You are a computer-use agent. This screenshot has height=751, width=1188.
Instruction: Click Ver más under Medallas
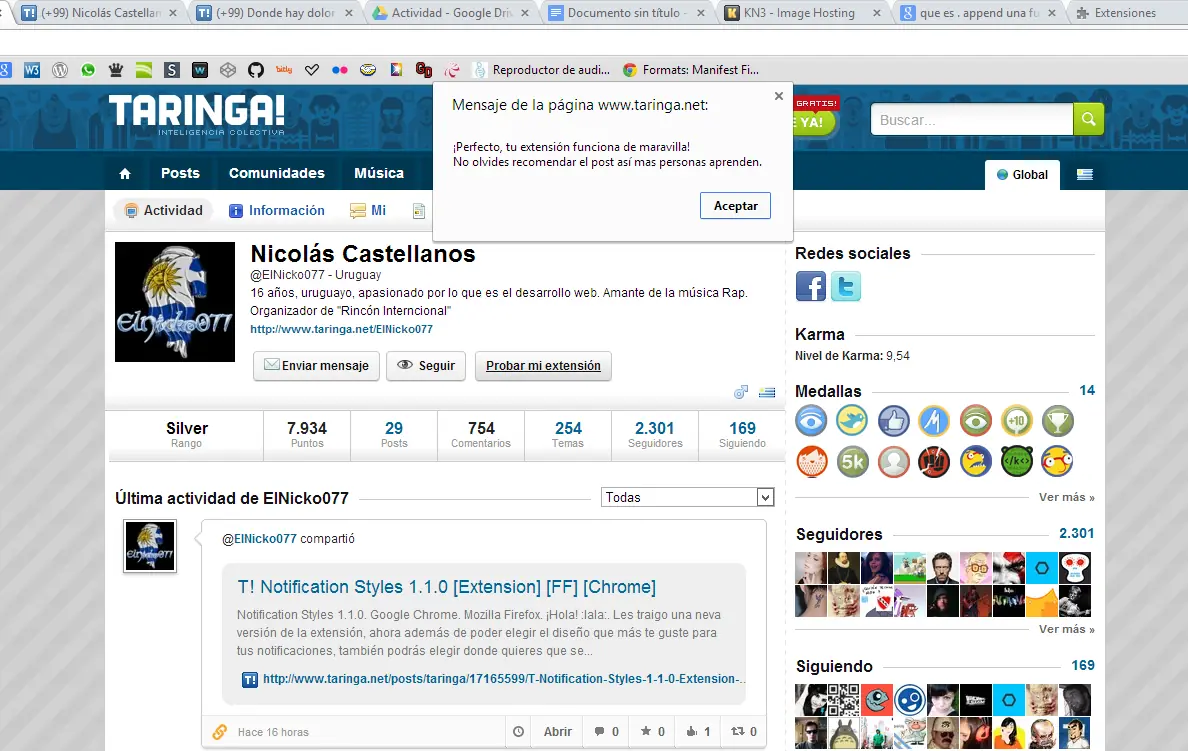1067,497
